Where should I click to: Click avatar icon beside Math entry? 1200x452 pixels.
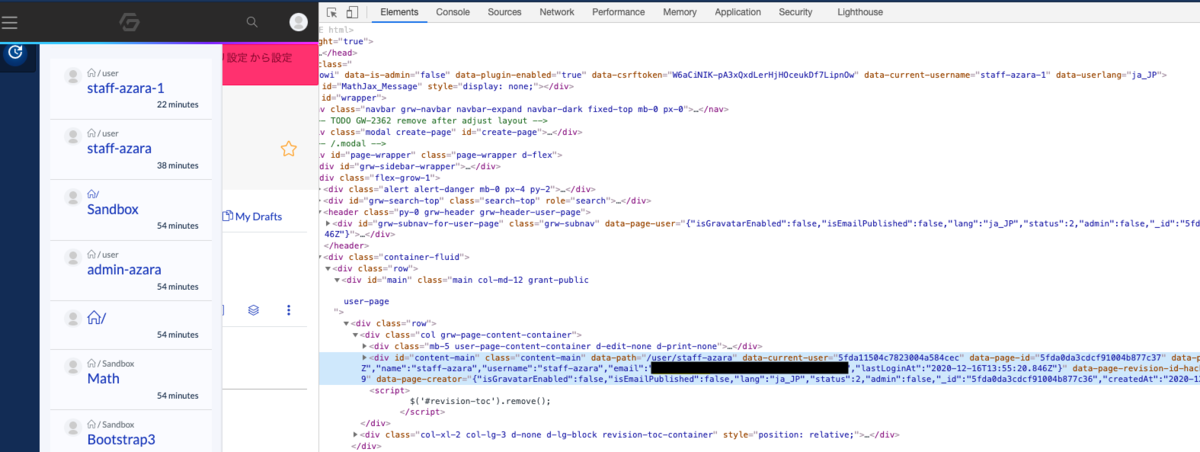coord(73,366)
